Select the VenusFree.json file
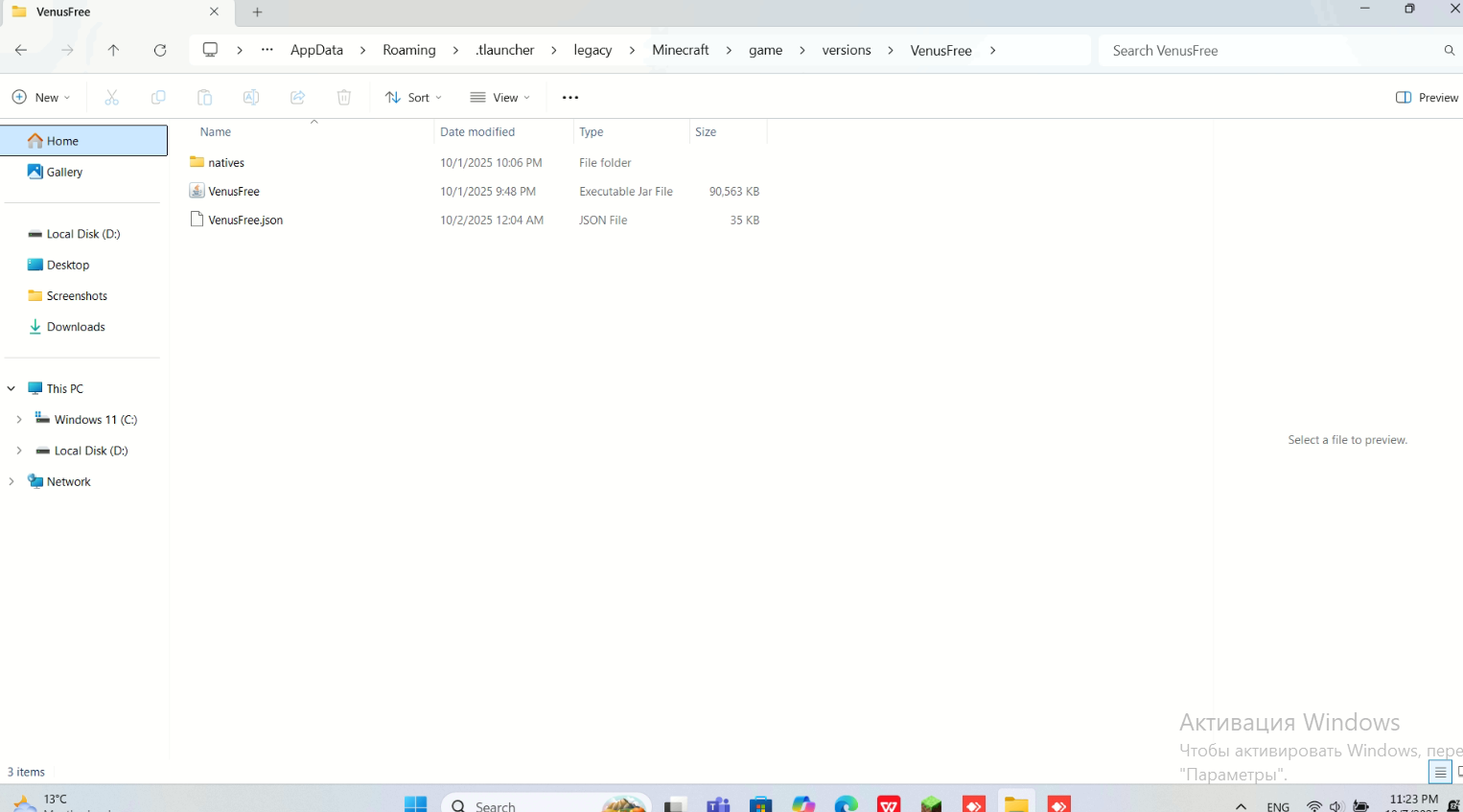Image resolution: width=1463 pixels, height=812 pixels. pyautogui.click(x=245, y=220)
